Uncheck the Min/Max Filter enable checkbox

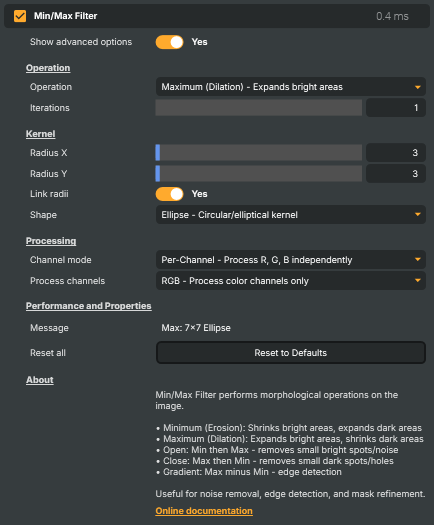click(x=20, y=16)
